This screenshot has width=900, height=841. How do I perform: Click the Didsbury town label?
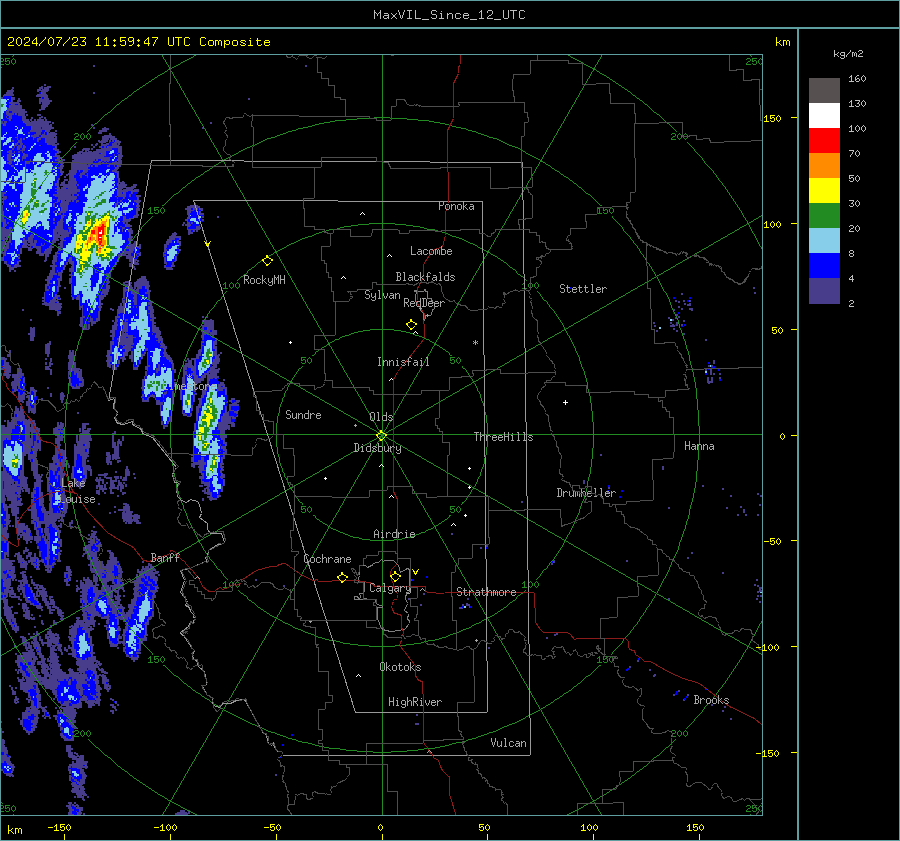tap(377, 448)
